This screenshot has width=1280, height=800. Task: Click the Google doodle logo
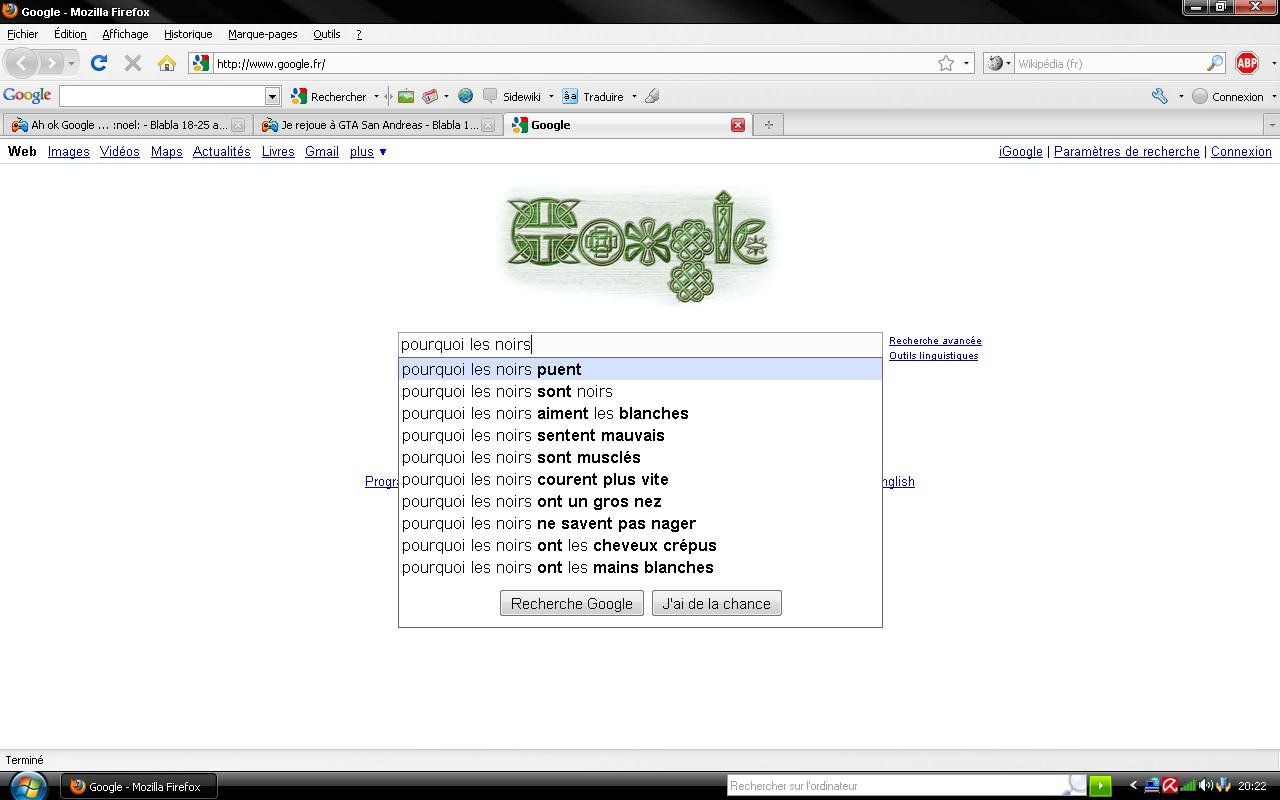638,244
